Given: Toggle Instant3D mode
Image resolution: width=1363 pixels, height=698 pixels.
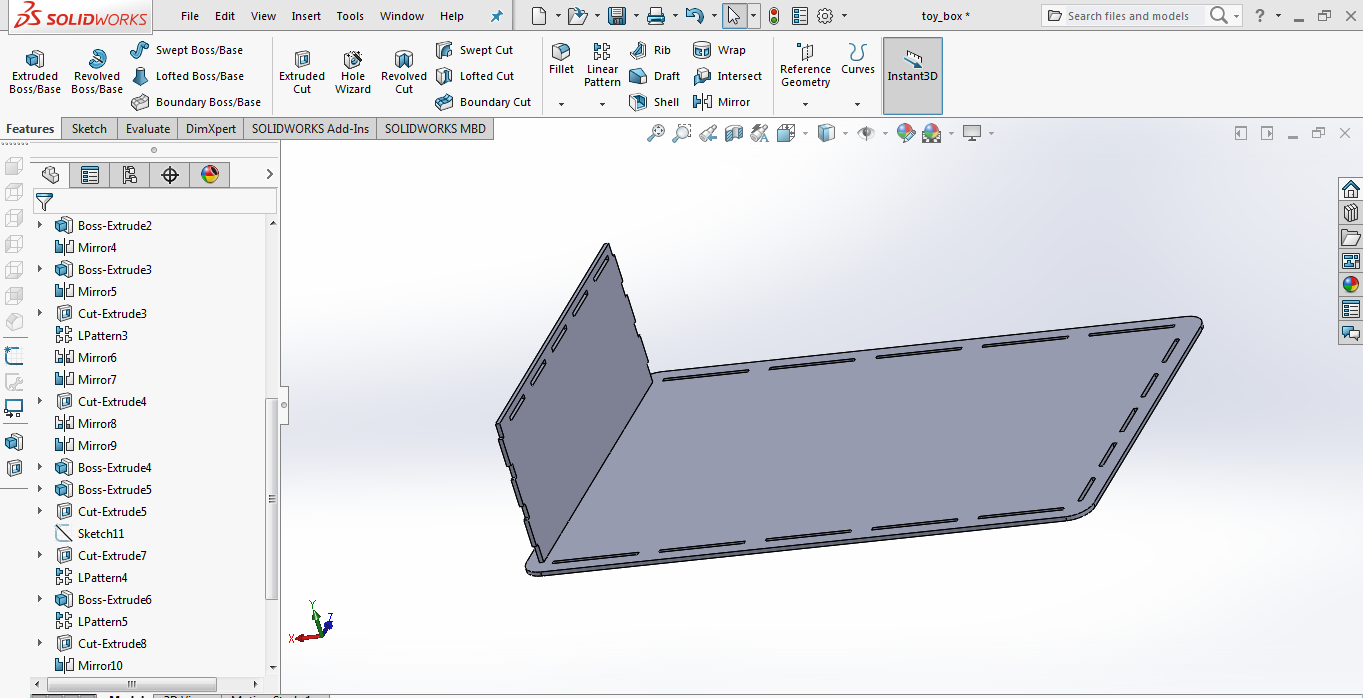Looking at the screenshot, I should pyautogui.click(x=913, y=76).
